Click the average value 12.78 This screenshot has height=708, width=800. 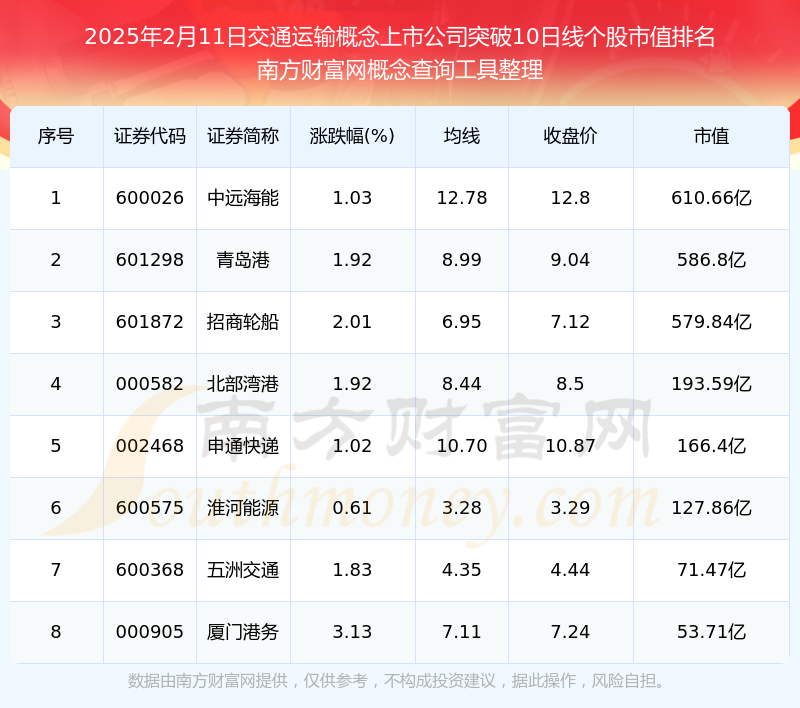click(x=462, y=198)
